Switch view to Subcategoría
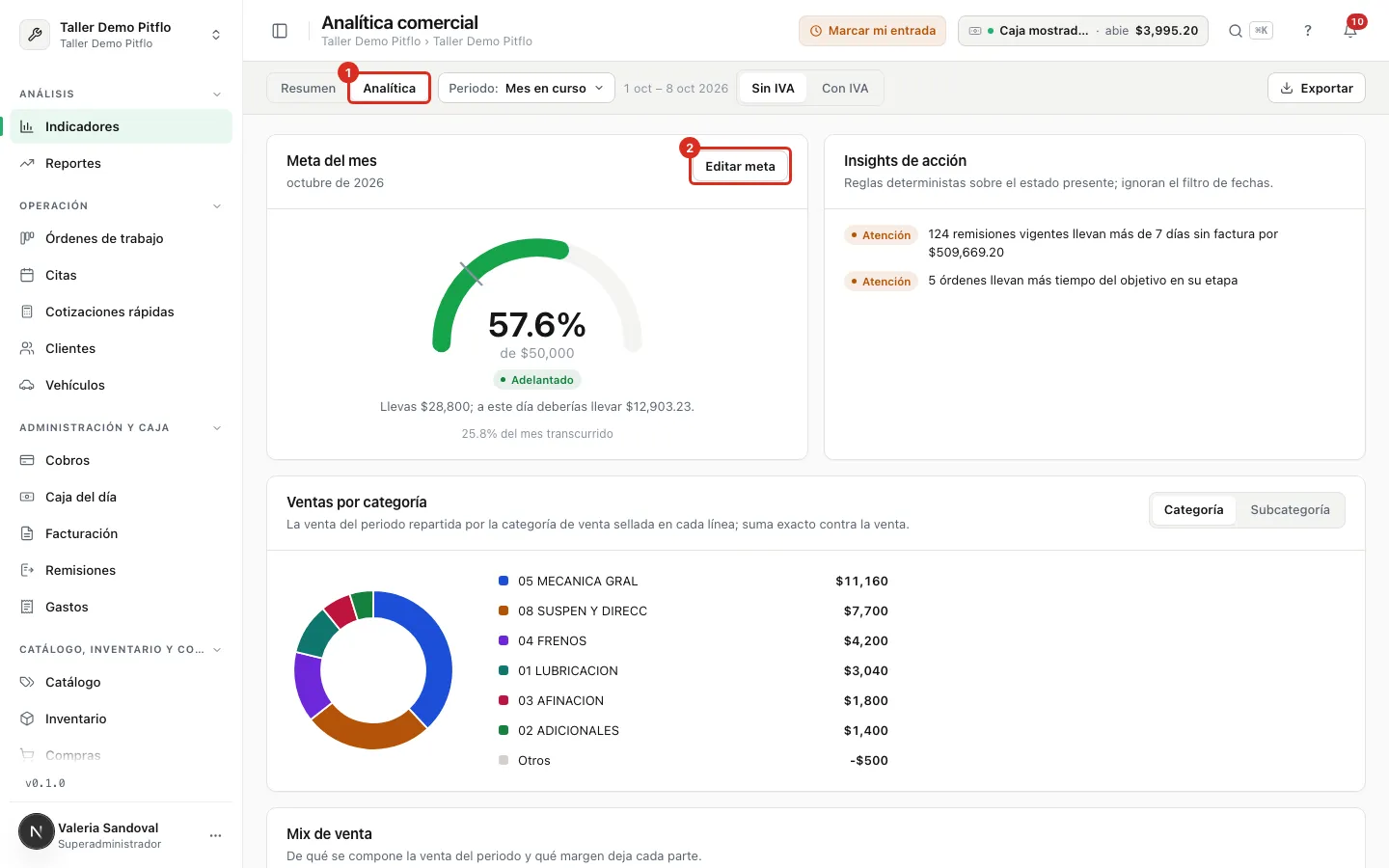The width and height of the screenshot is (1389, 868). coord(1290,509)
